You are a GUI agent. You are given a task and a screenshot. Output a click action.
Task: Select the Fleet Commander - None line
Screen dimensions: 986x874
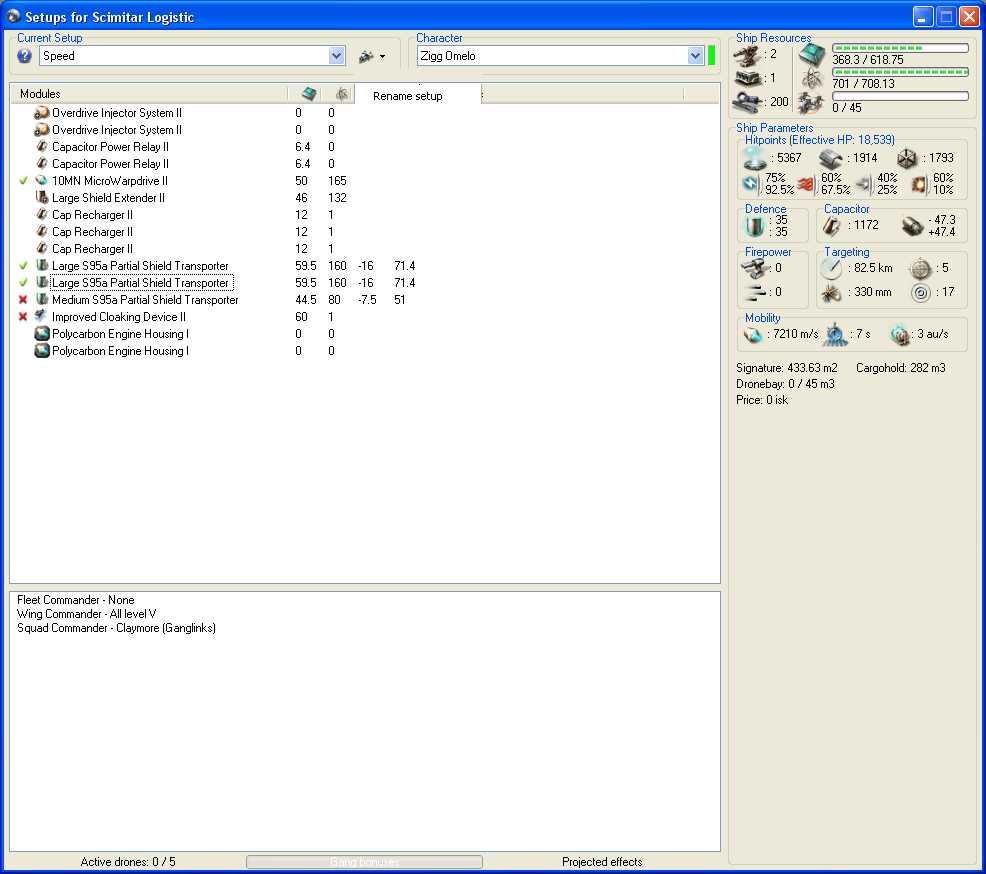75,600
